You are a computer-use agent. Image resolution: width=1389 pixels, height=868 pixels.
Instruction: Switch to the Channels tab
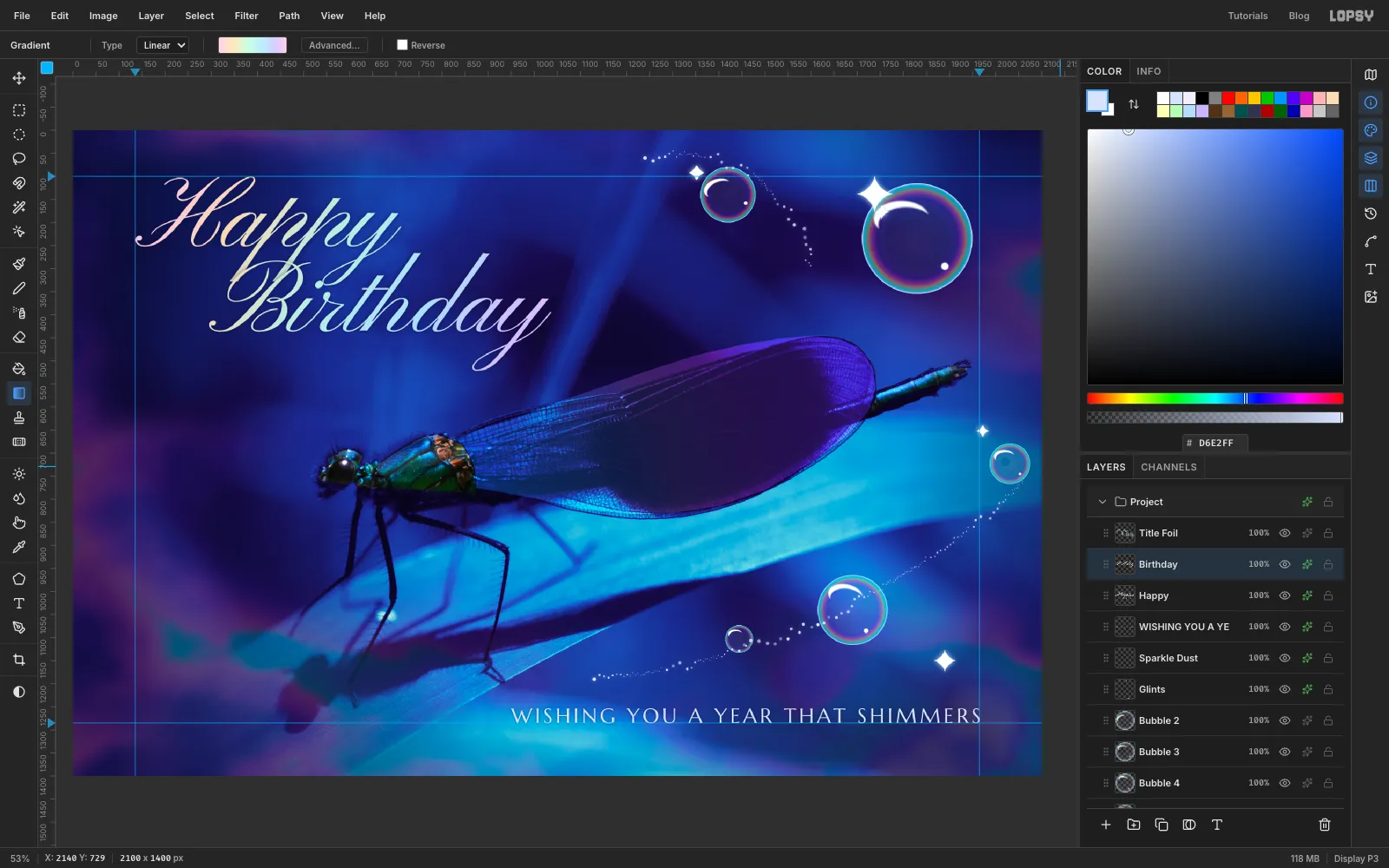[1168, 467]
